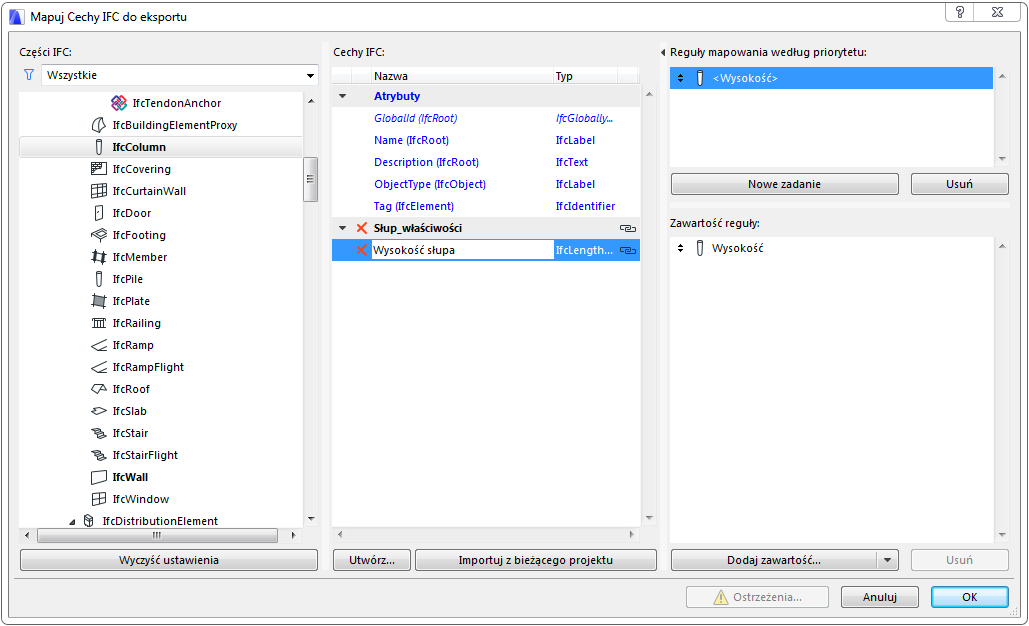
Task: Collapse the IfcDistributionElement tree node
Action: [x=72, y=521]
